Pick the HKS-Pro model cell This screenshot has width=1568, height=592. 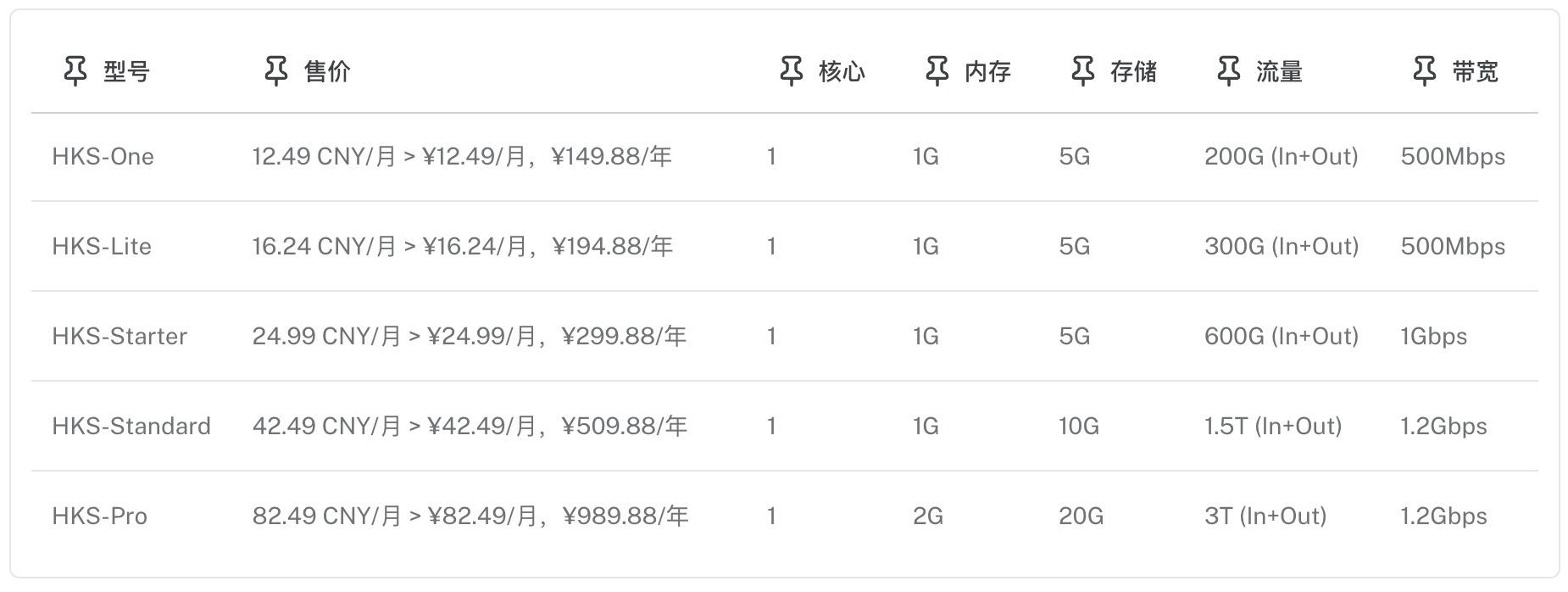click(x=99, y=517)
